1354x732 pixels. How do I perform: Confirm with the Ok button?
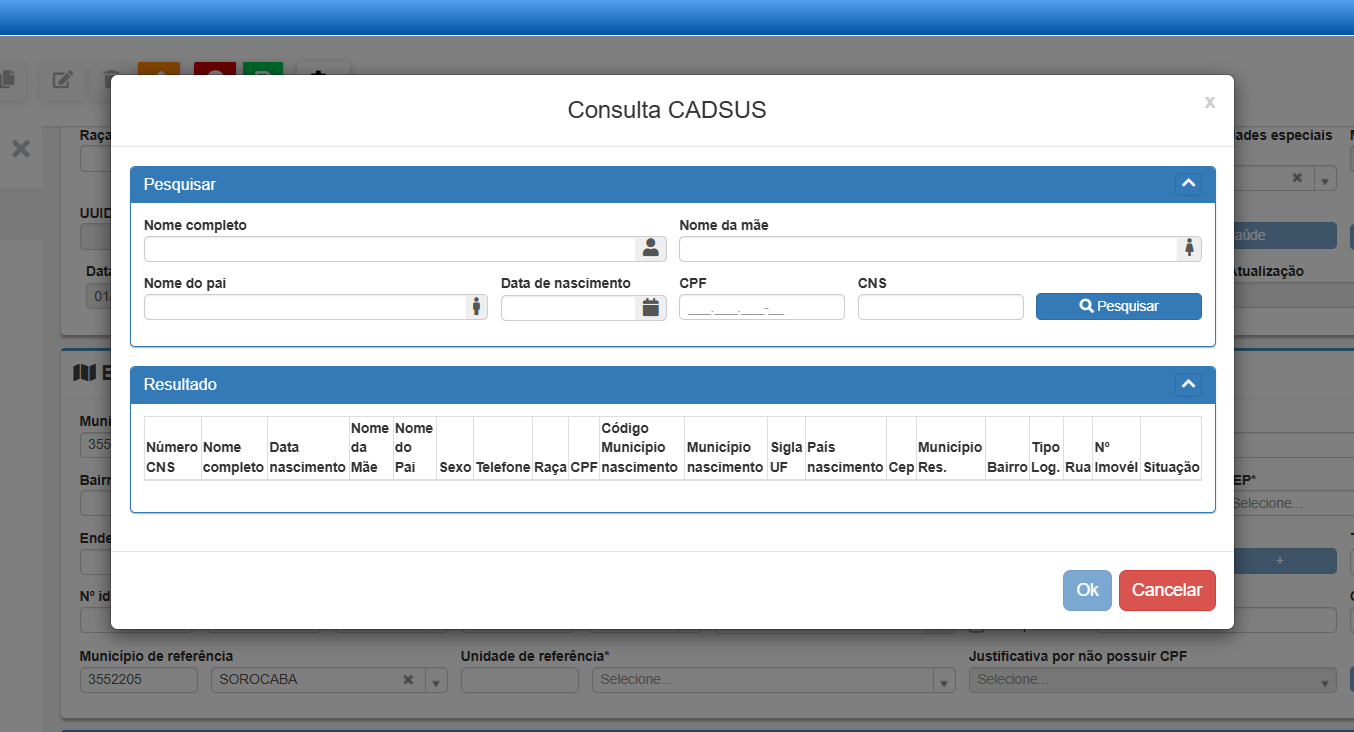pos(1087,590)
